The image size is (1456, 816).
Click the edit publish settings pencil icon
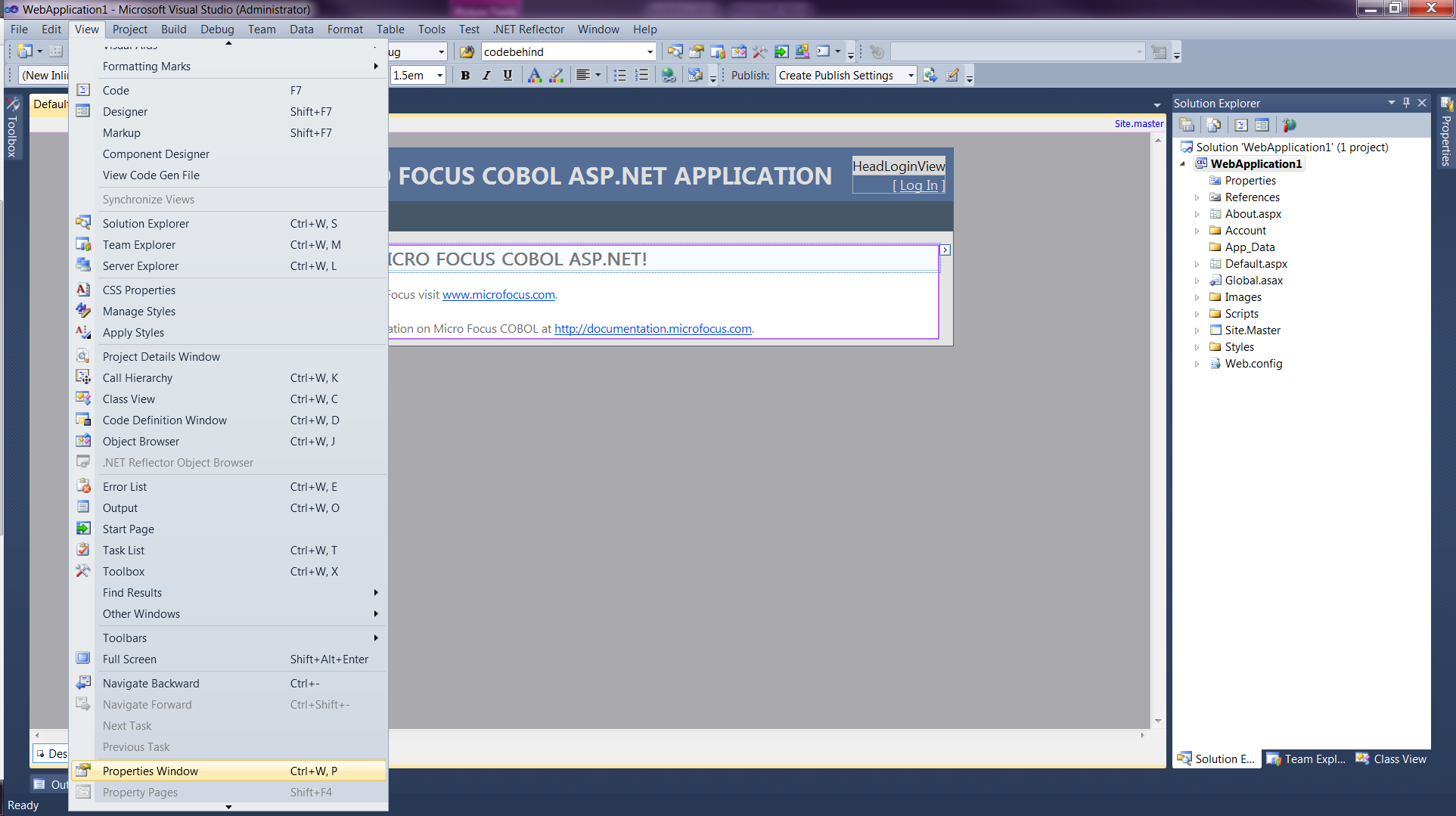coord(952,75)
